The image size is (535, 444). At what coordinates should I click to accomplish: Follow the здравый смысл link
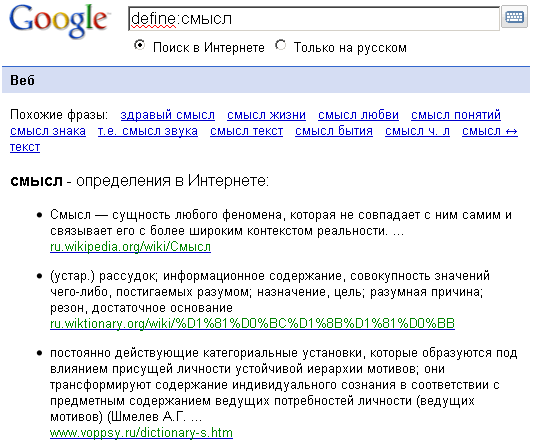pyautogui.click(x=168, y=115)
